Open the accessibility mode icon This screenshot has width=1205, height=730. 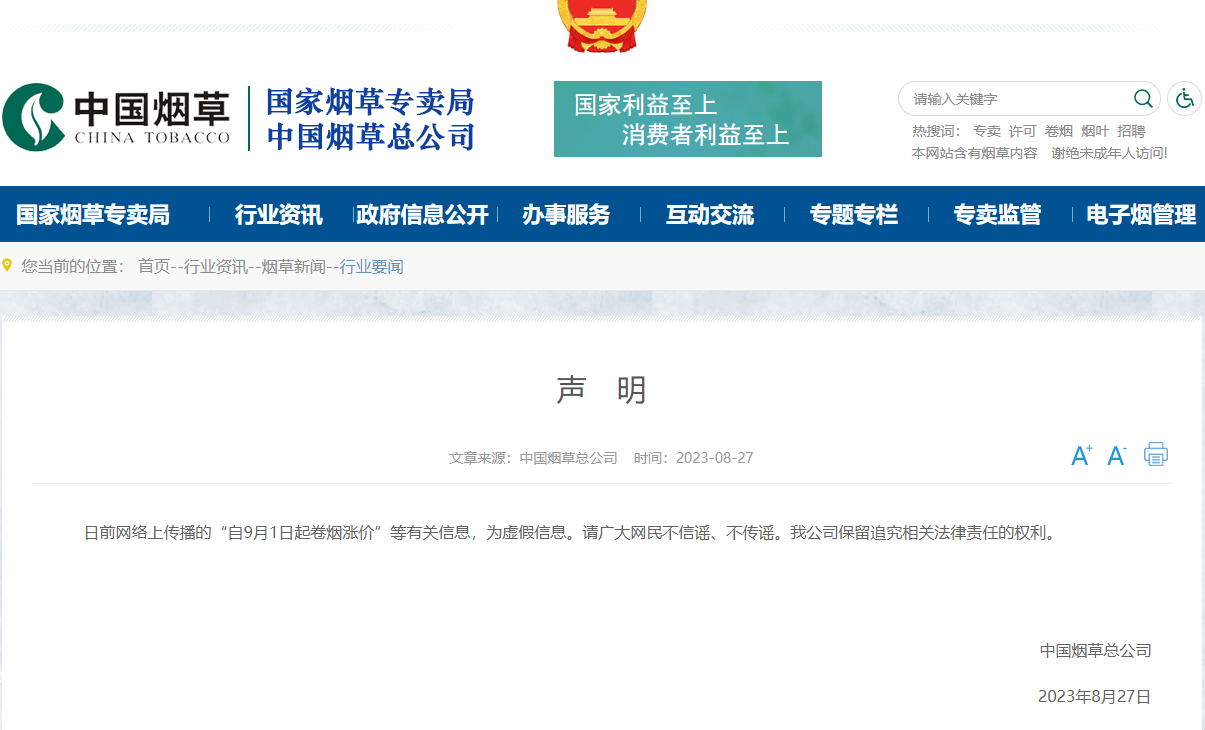click(x=1185, y=98)
